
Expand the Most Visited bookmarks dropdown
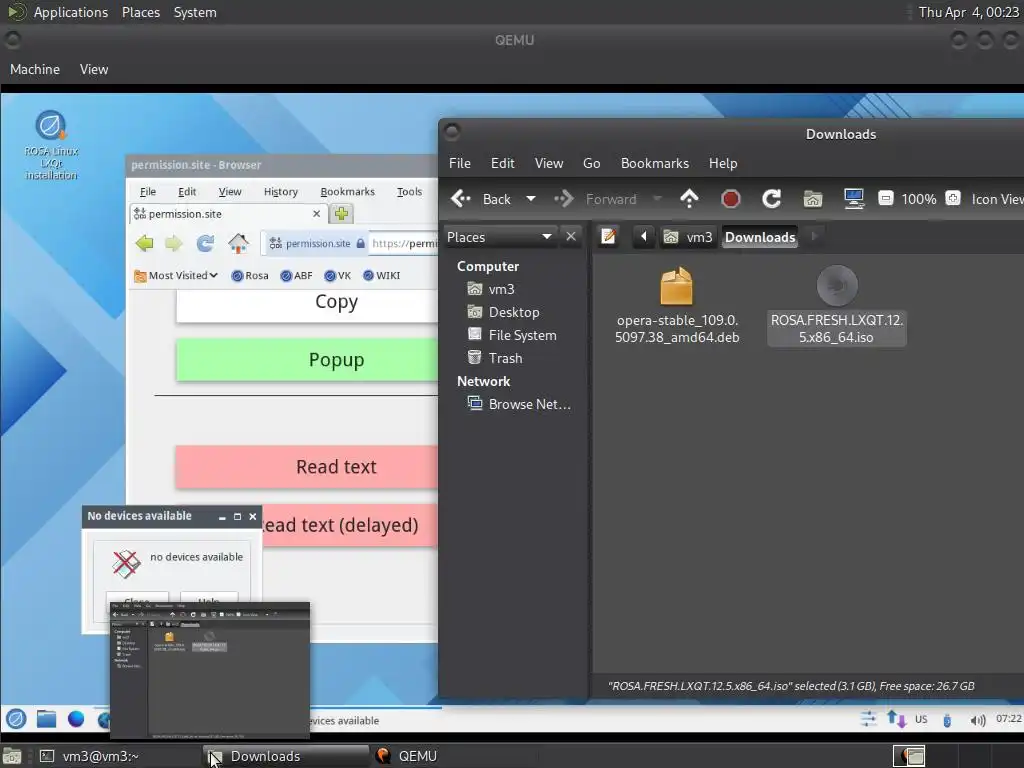[176, 276]
